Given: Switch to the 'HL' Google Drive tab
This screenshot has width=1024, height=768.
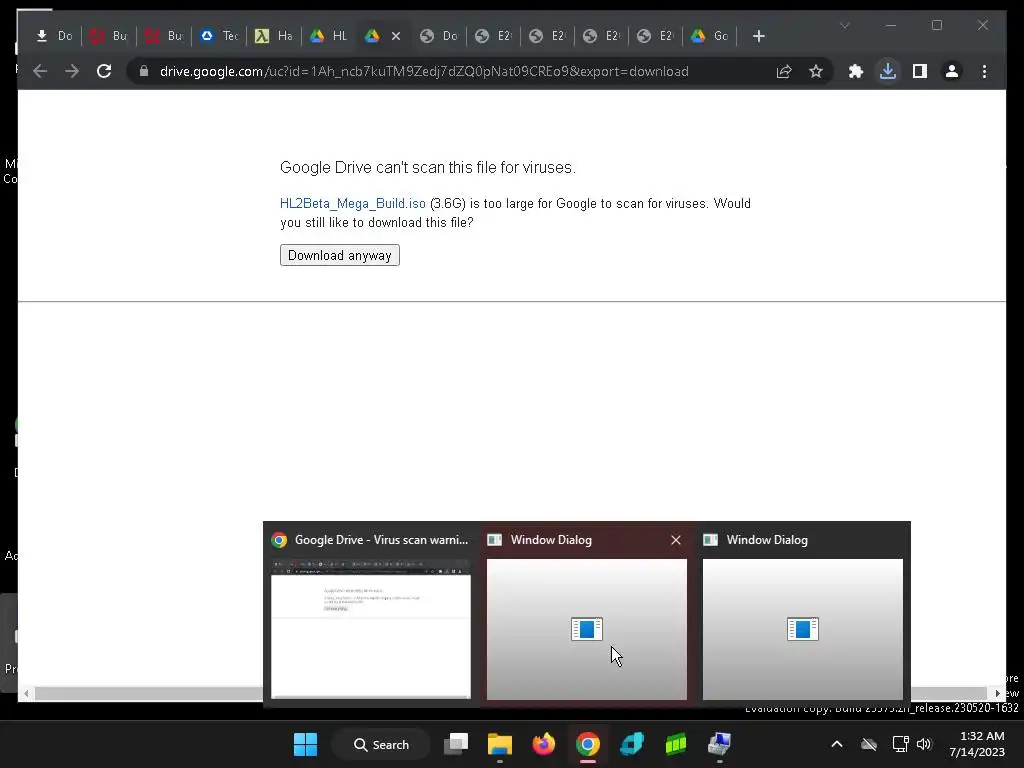Looking at the screenshot, I should [x=328, y=36].
